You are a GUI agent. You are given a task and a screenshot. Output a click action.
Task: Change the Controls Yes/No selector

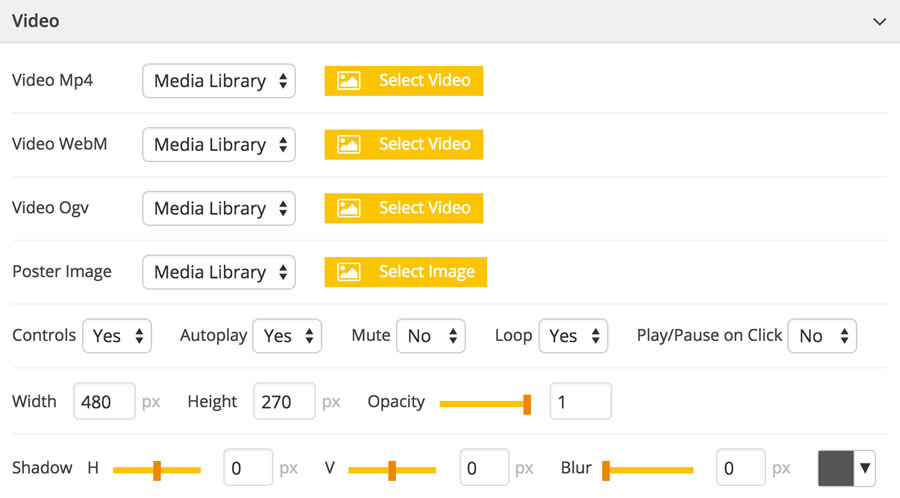117,336
